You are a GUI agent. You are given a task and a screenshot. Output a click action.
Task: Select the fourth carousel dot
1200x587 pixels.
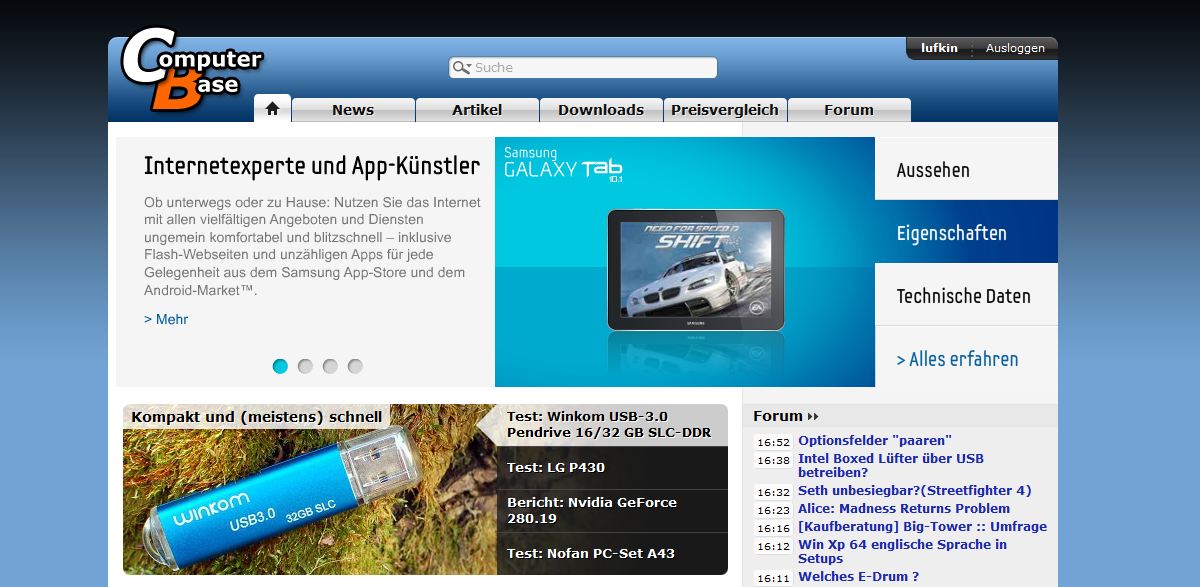355,366
